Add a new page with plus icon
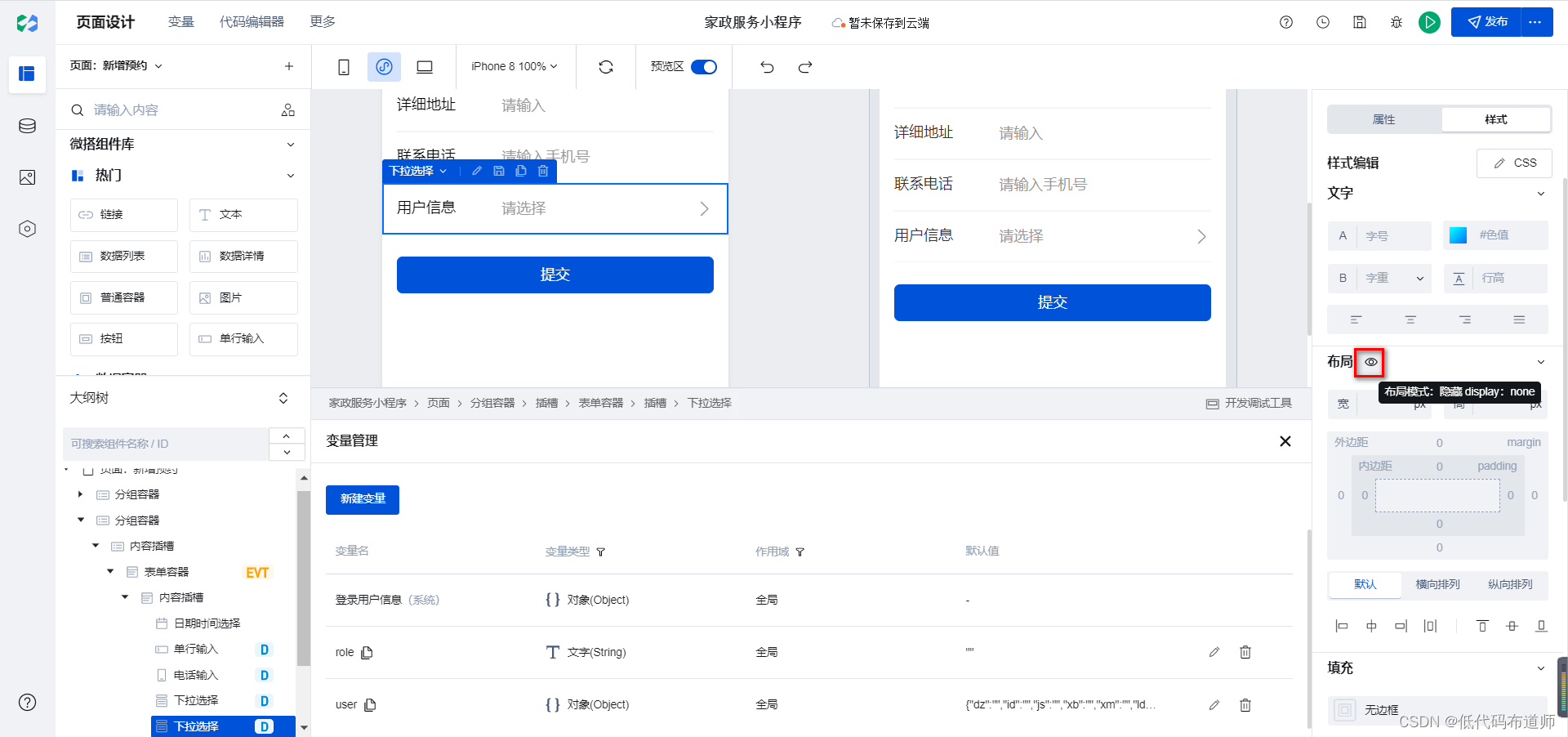Image resolution: width=1568 pixels, height=737 pixels. [288, 66]
